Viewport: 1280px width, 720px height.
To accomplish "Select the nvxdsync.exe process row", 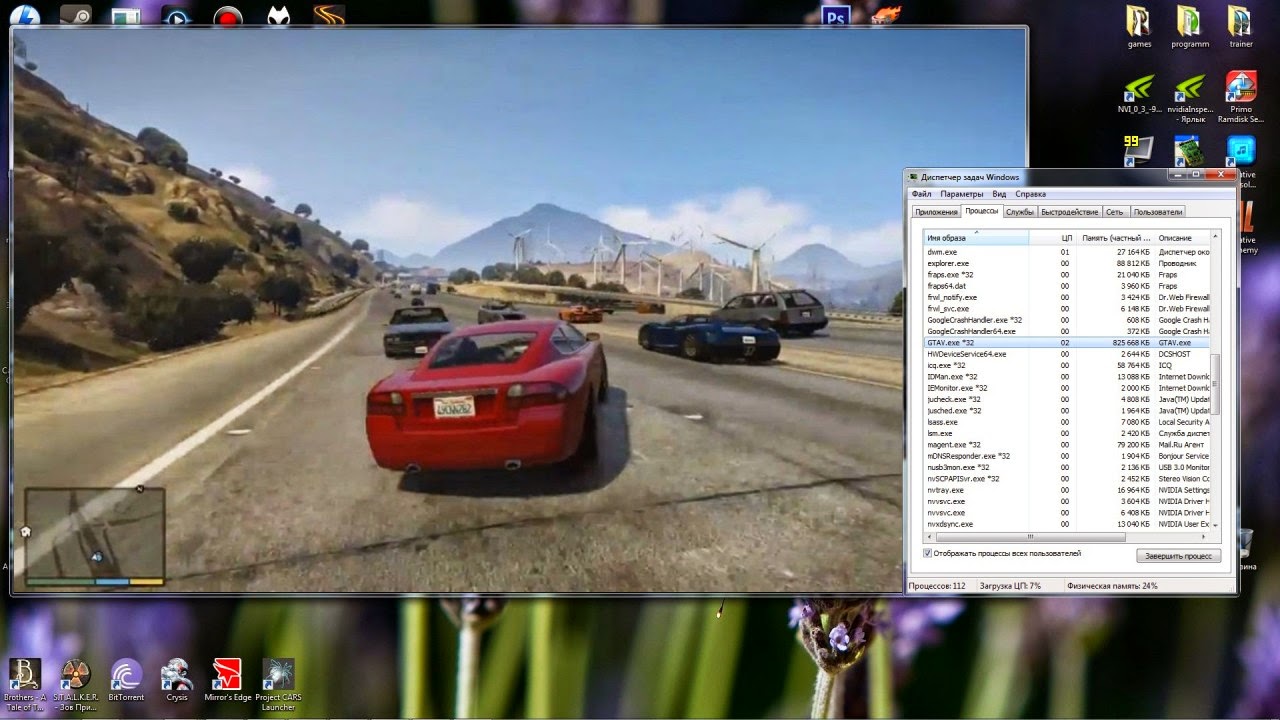I will click(1067, 524).
